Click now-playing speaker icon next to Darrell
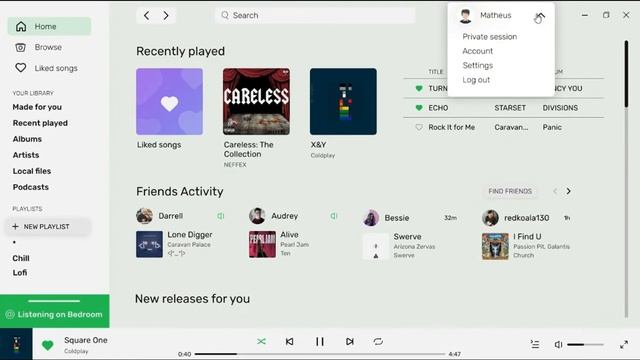 coord(220,216)
